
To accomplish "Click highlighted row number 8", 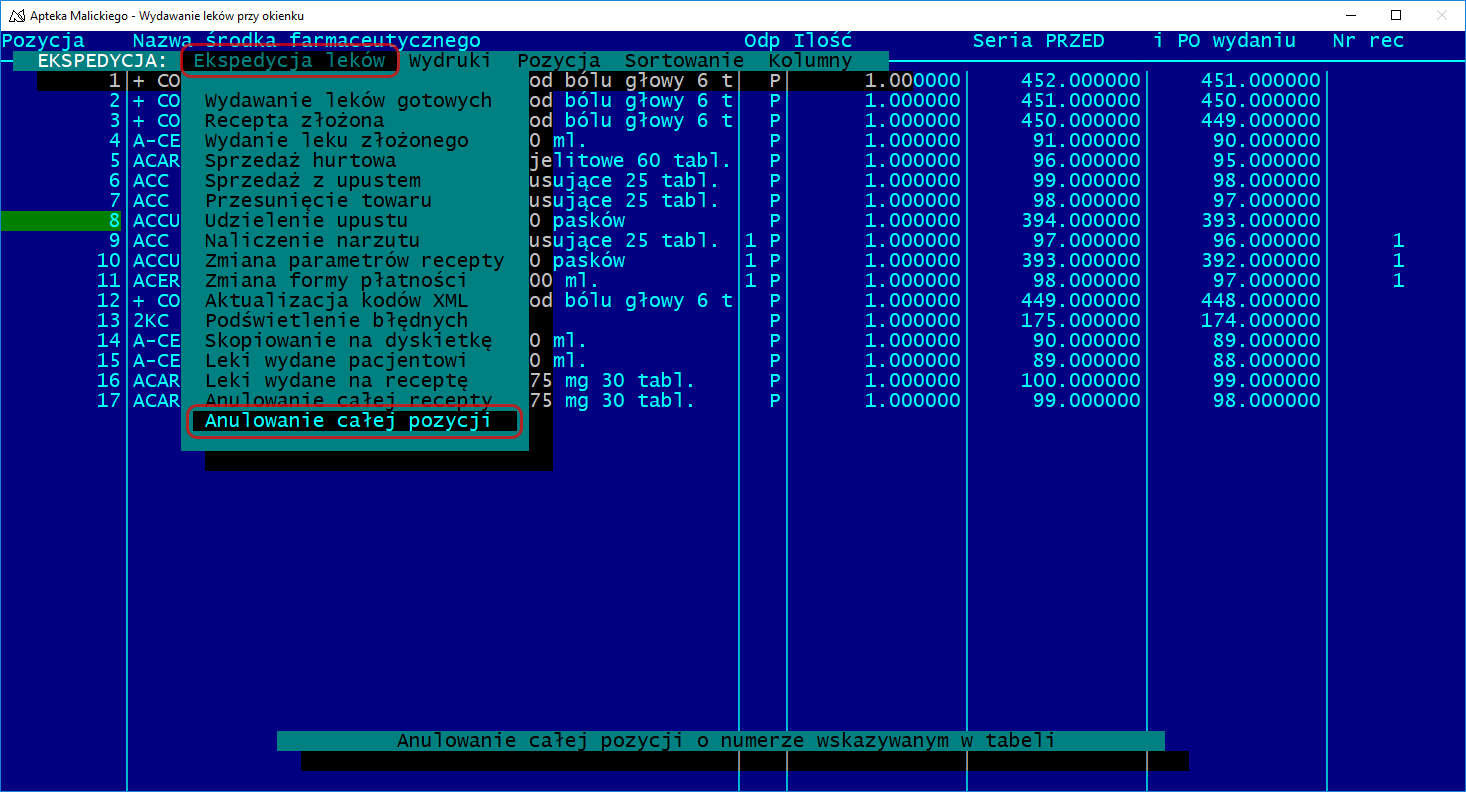I will click(x=114, y=221).
